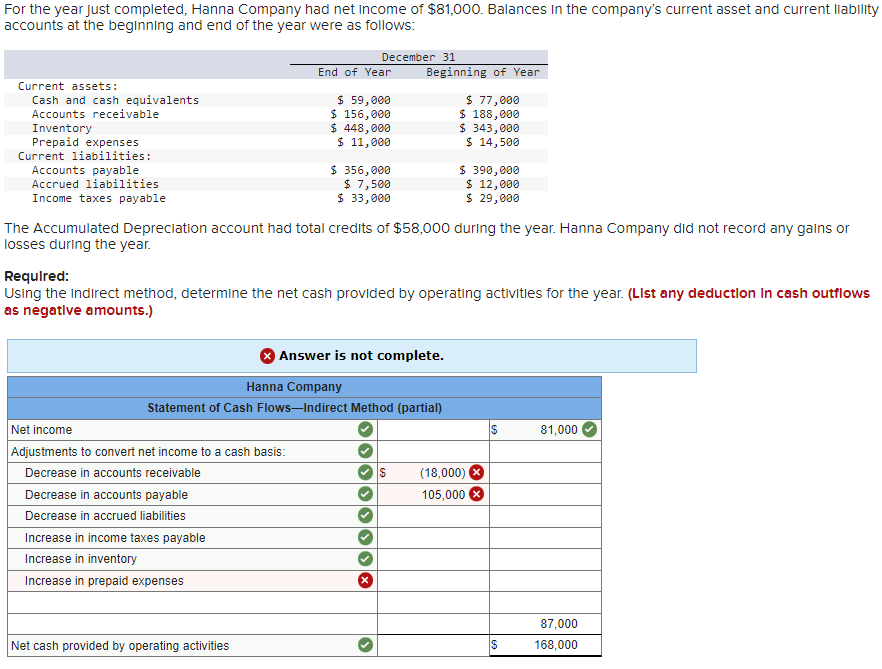Click the checkmark beside Net cash provided by operating activities
The width and height of the screenshot is (882, 669).
pos(365,645)
